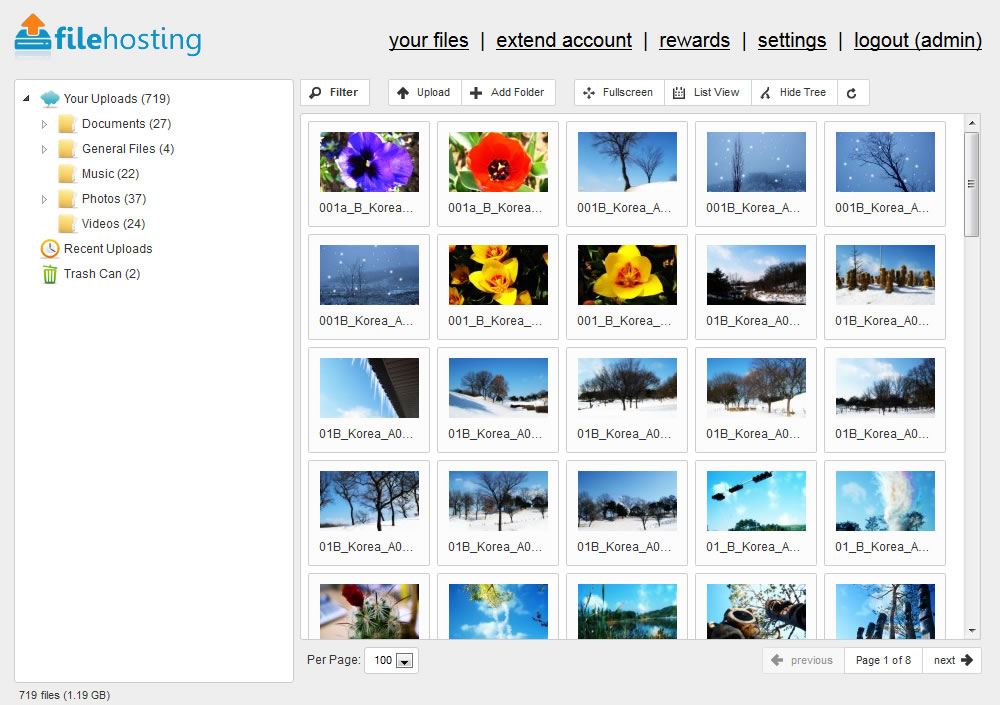Open Trash Can (2) in tree
The image size is (1000, 705).
pos(102,274)
